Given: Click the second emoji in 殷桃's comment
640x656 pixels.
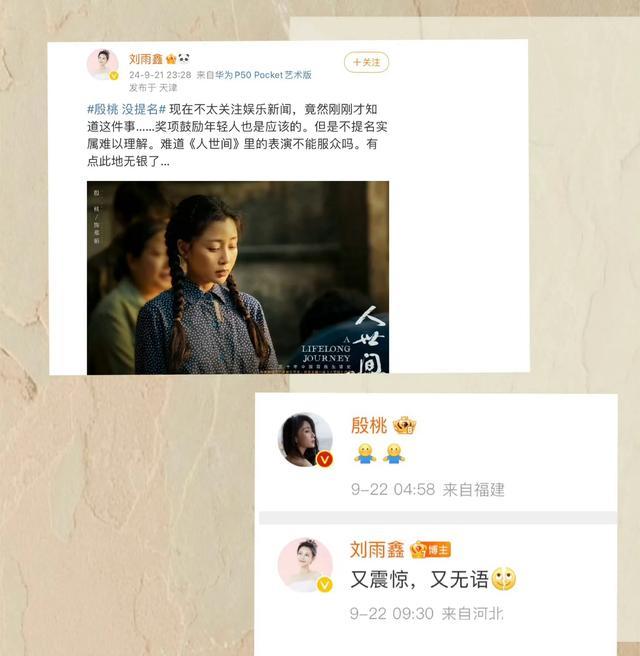Looking at the screenshot, I should (x=394, y=454).
